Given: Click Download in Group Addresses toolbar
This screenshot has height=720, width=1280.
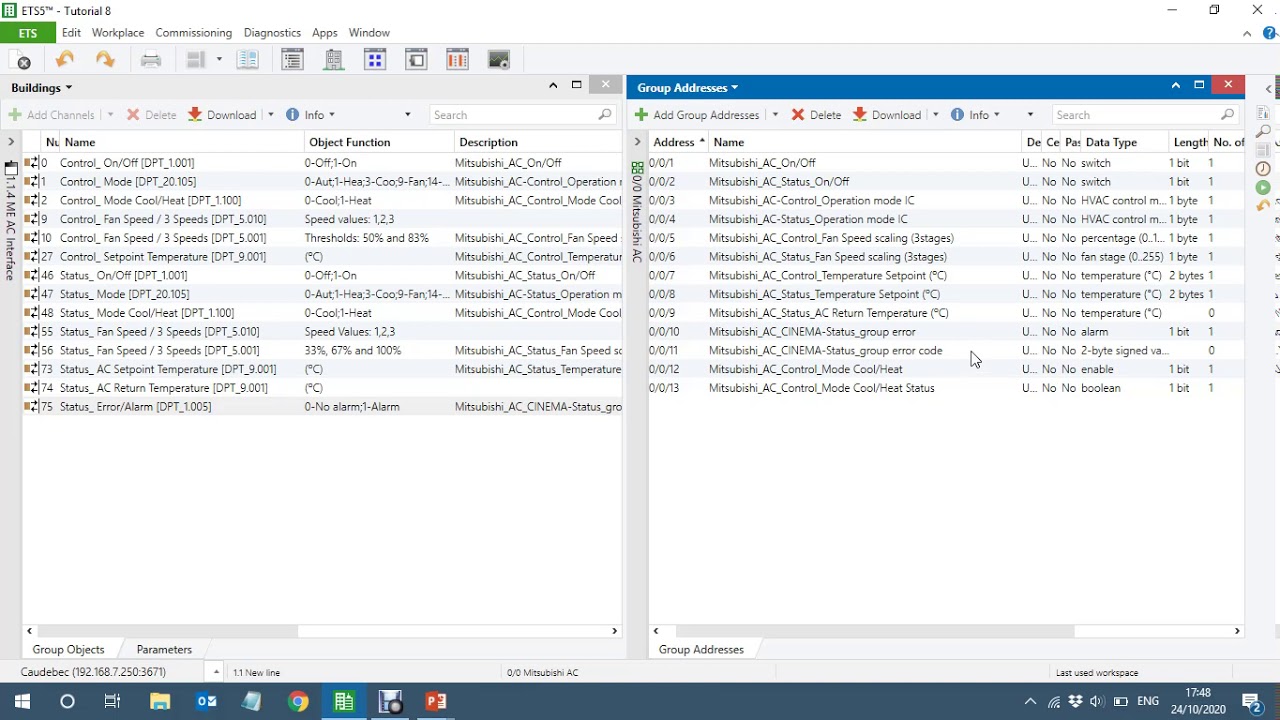Looking at the screenshot, I should pos(887,115).
